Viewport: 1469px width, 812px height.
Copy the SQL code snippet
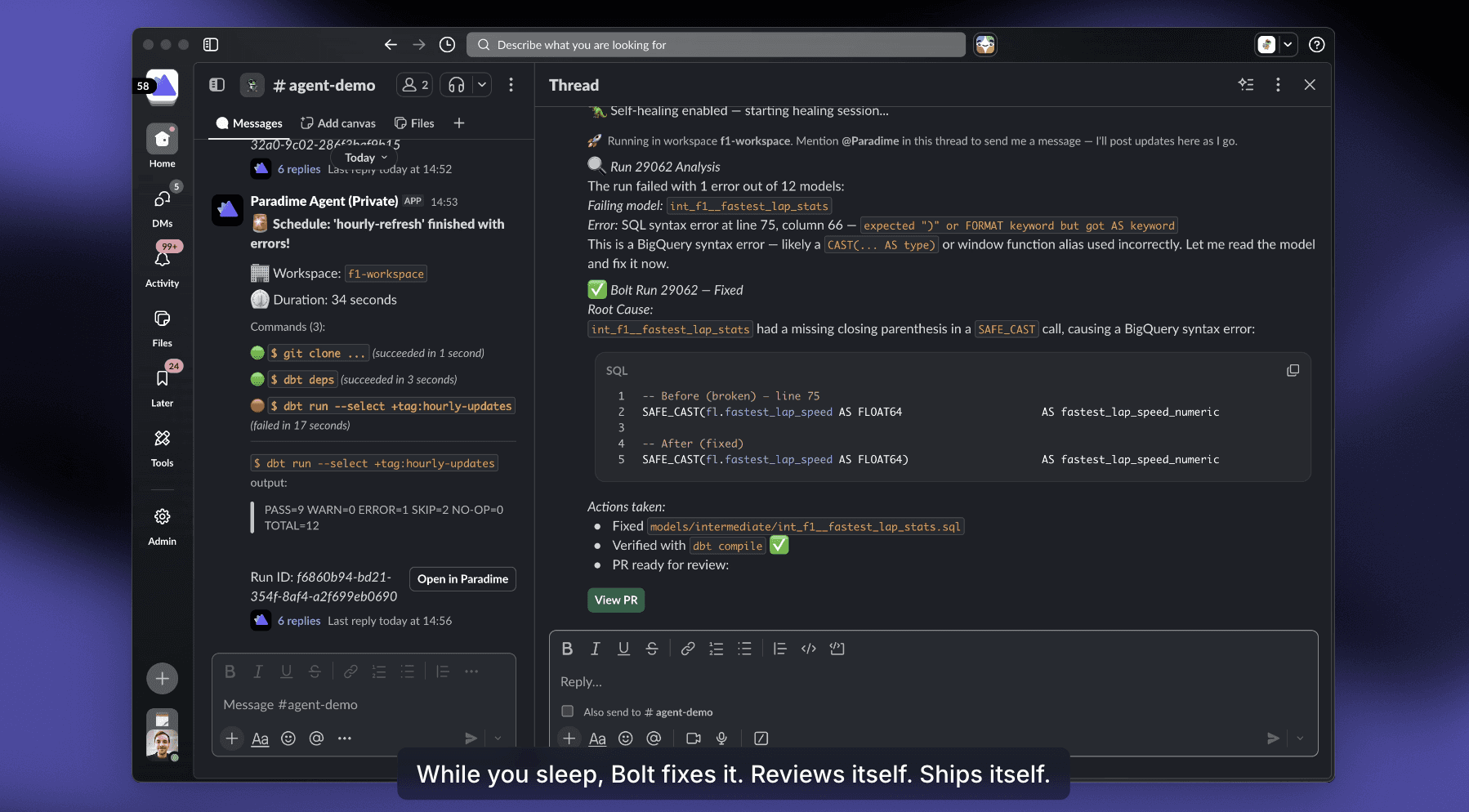point(1293,370)
